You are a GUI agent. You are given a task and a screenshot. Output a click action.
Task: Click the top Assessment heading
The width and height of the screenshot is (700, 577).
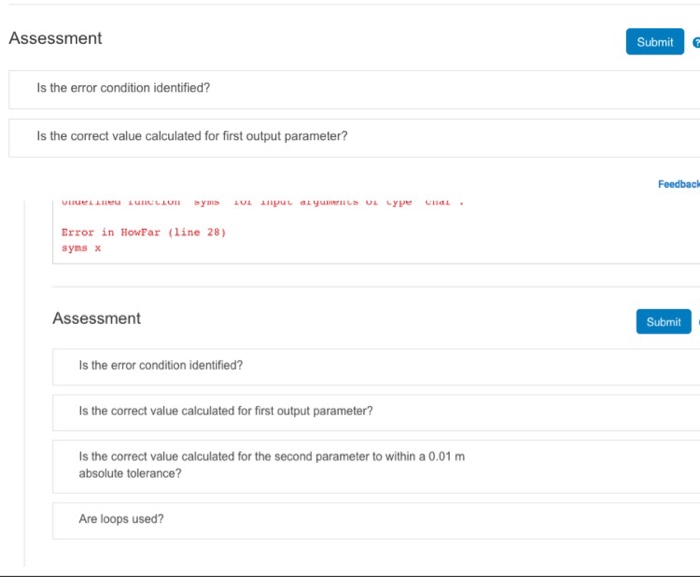[55, 38]
